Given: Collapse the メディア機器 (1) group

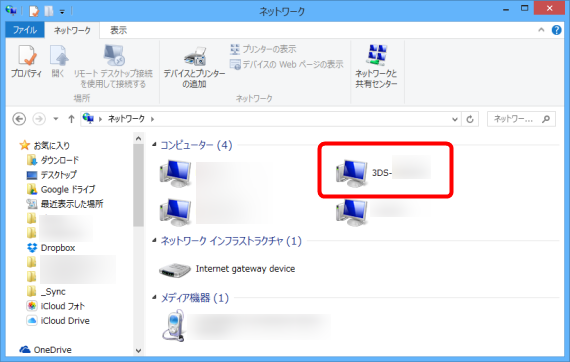Looking at the screenshot, I should (x=154, y=298).
